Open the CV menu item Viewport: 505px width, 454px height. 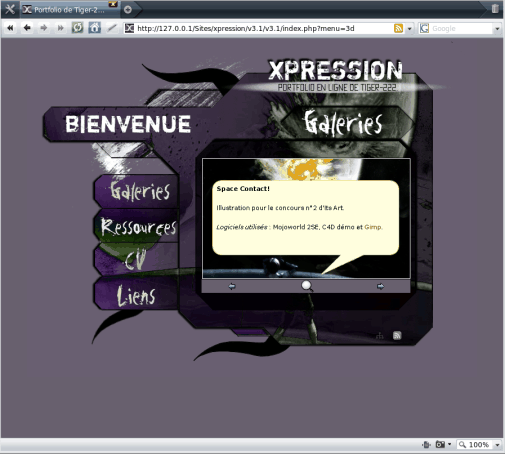tap(136, 259)
